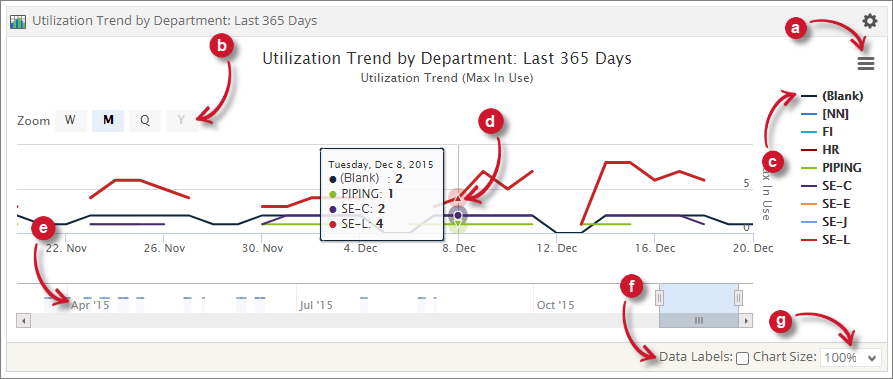893x379 pixels.
Task: Set zoom range to M (month)
Action: point(108,120)
